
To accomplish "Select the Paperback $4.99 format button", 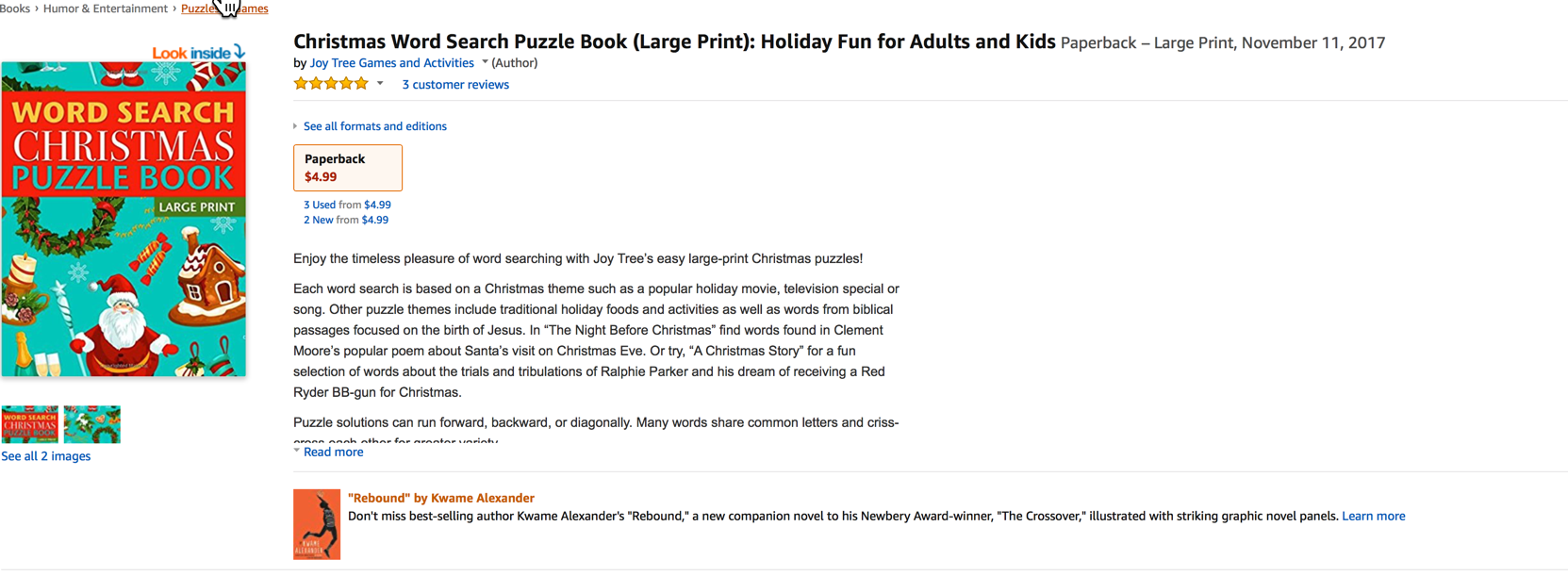I will click(348, 168).
